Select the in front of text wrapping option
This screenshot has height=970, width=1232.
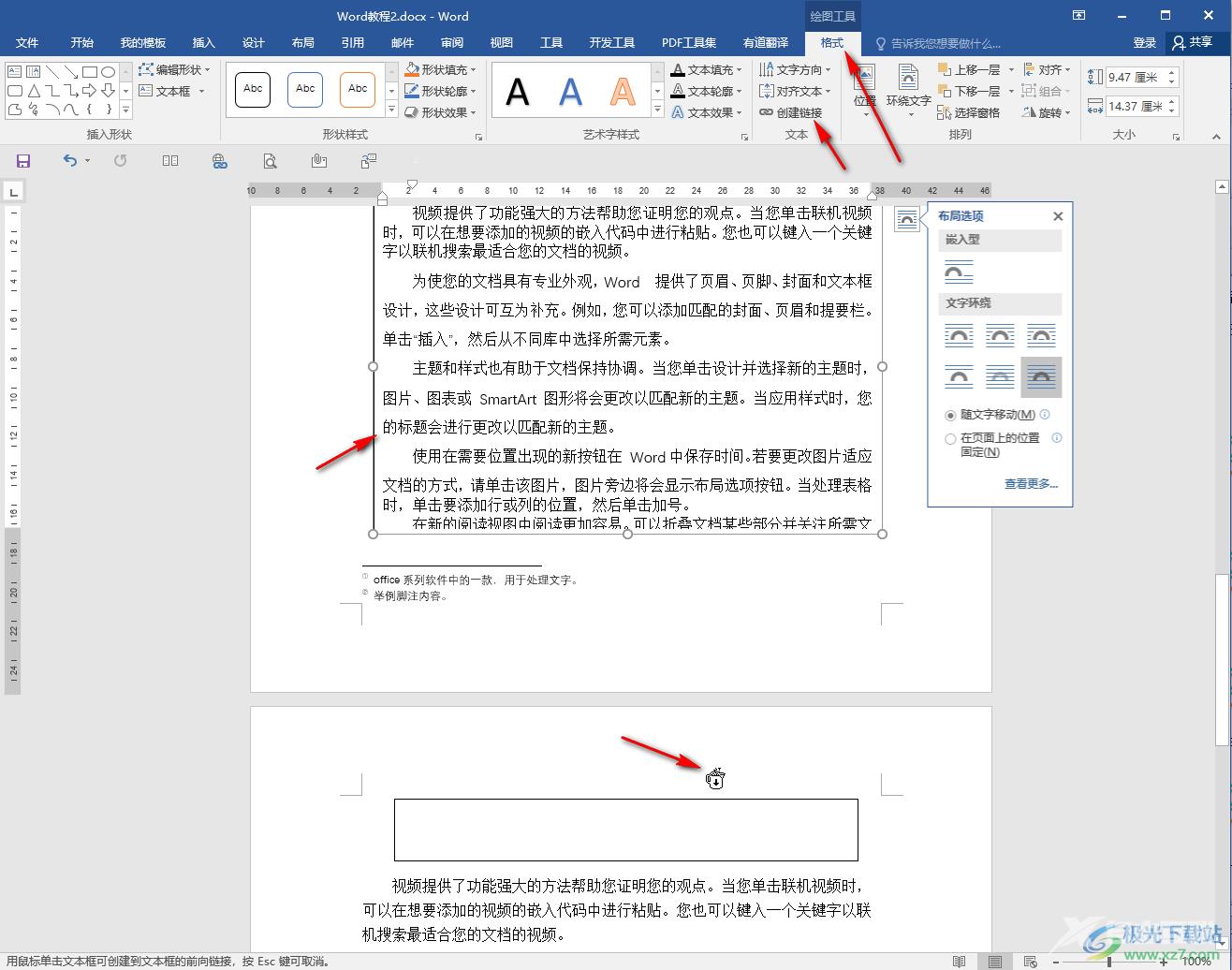click(1041, 377)
